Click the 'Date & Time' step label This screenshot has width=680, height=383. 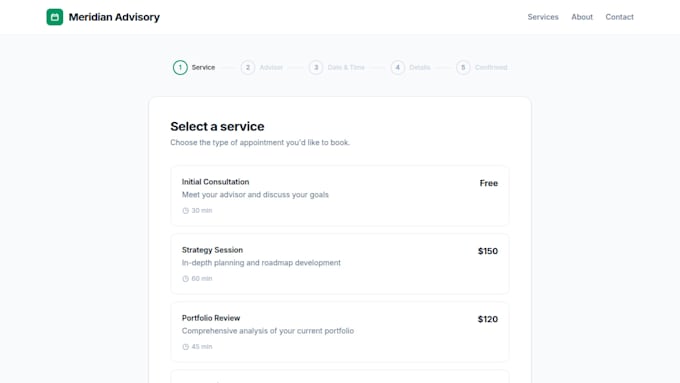[x=346, y=67]
